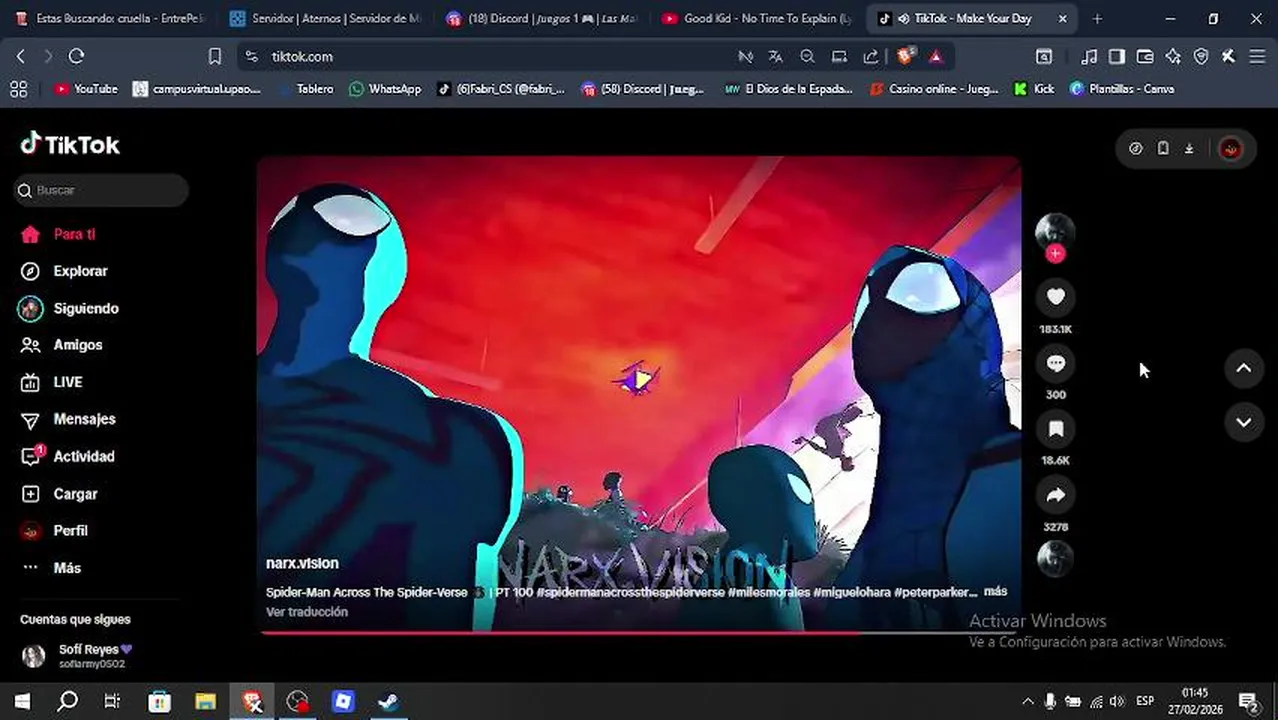Open the narx.vision username link
This screenshot has height=720, width=1278.
[302, 563]
